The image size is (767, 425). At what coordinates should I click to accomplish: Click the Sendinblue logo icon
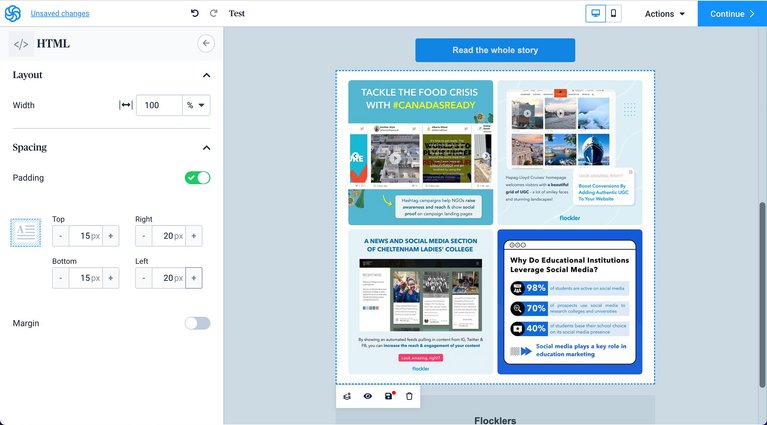pos(13,13)
